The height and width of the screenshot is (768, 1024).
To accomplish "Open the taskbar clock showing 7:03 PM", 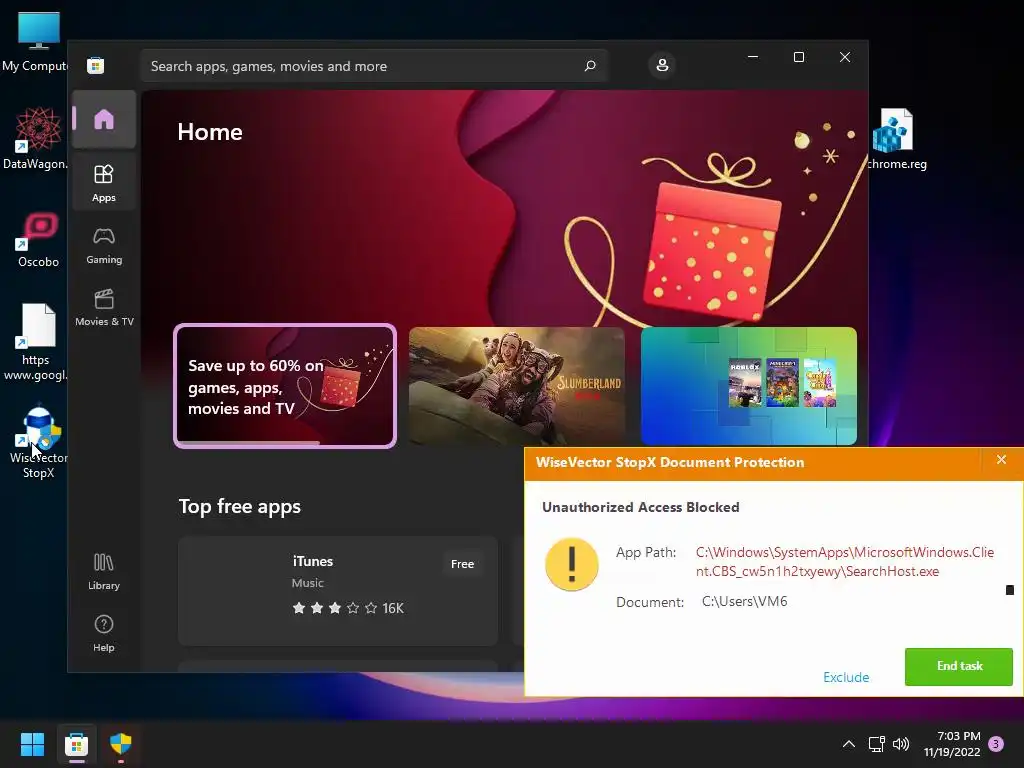I will pyautogui.click(x=952, y=744).
